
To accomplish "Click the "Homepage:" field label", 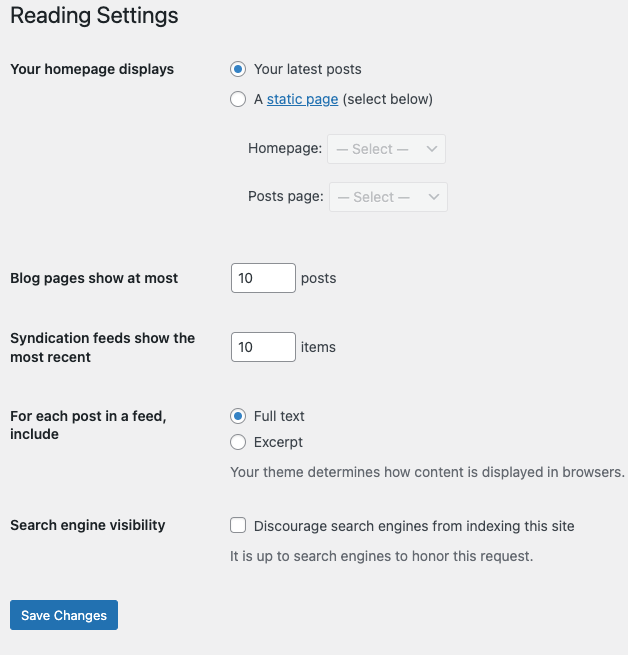I will [285, 149].
